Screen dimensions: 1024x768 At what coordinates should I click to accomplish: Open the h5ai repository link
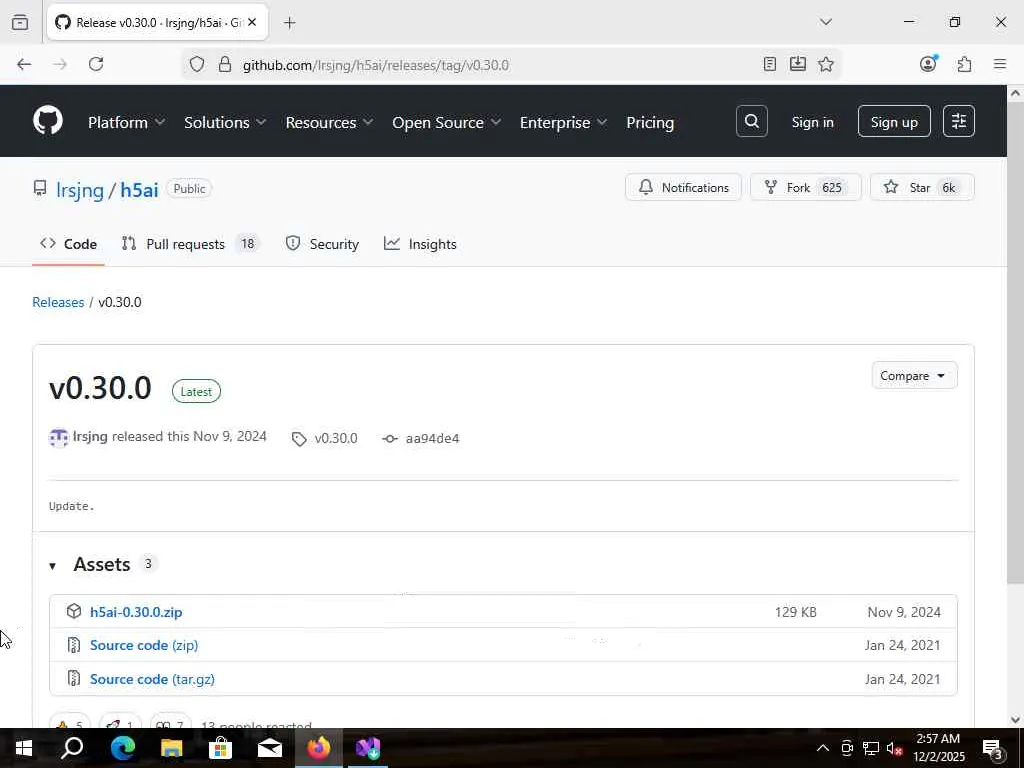coord(139,189)
